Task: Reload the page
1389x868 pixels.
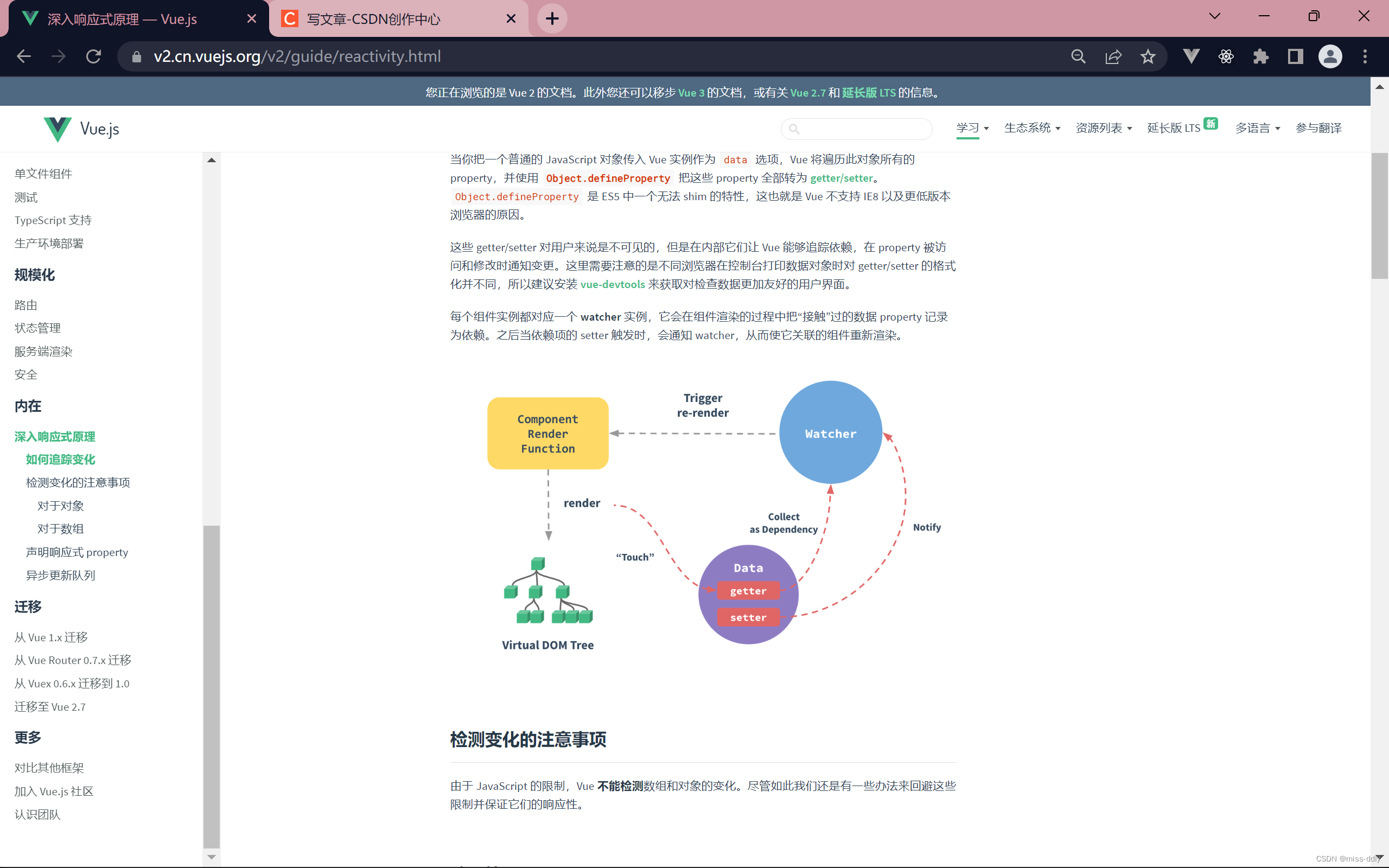Action: pyautogui.click(x=93, y=56)
